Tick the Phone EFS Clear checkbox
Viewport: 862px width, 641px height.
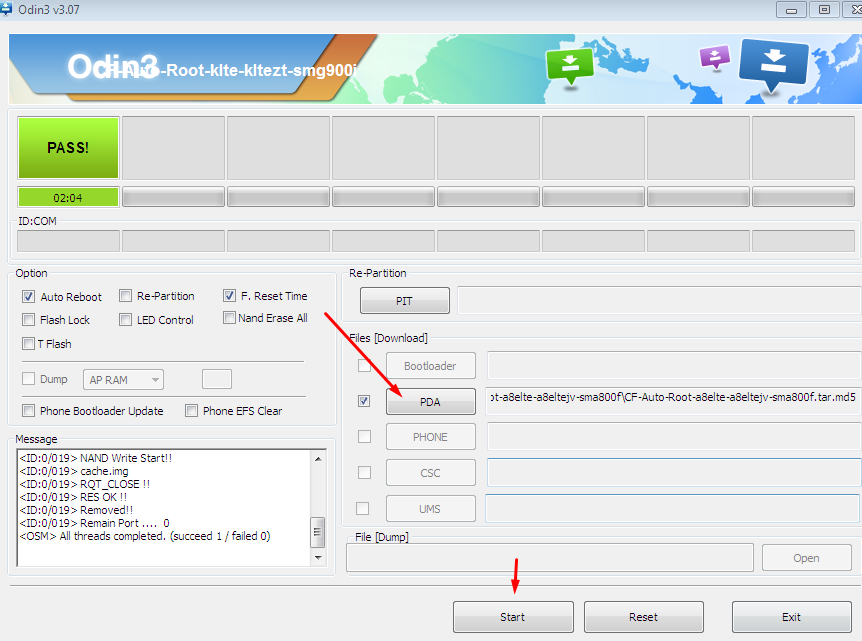191,411
